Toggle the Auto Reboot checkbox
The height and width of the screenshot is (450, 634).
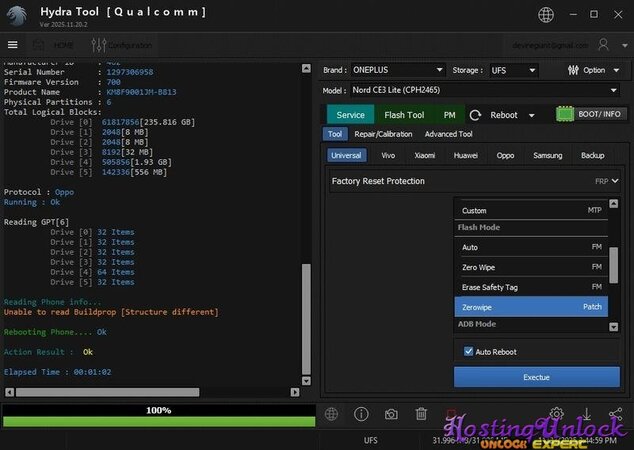click(x=469, y=352)
